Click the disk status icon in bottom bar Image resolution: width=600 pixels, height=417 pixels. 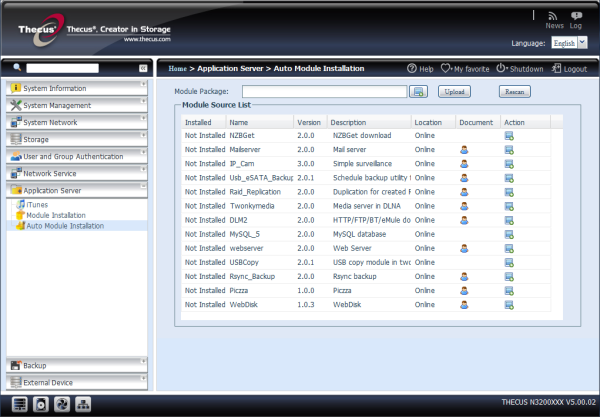(40, 405)
